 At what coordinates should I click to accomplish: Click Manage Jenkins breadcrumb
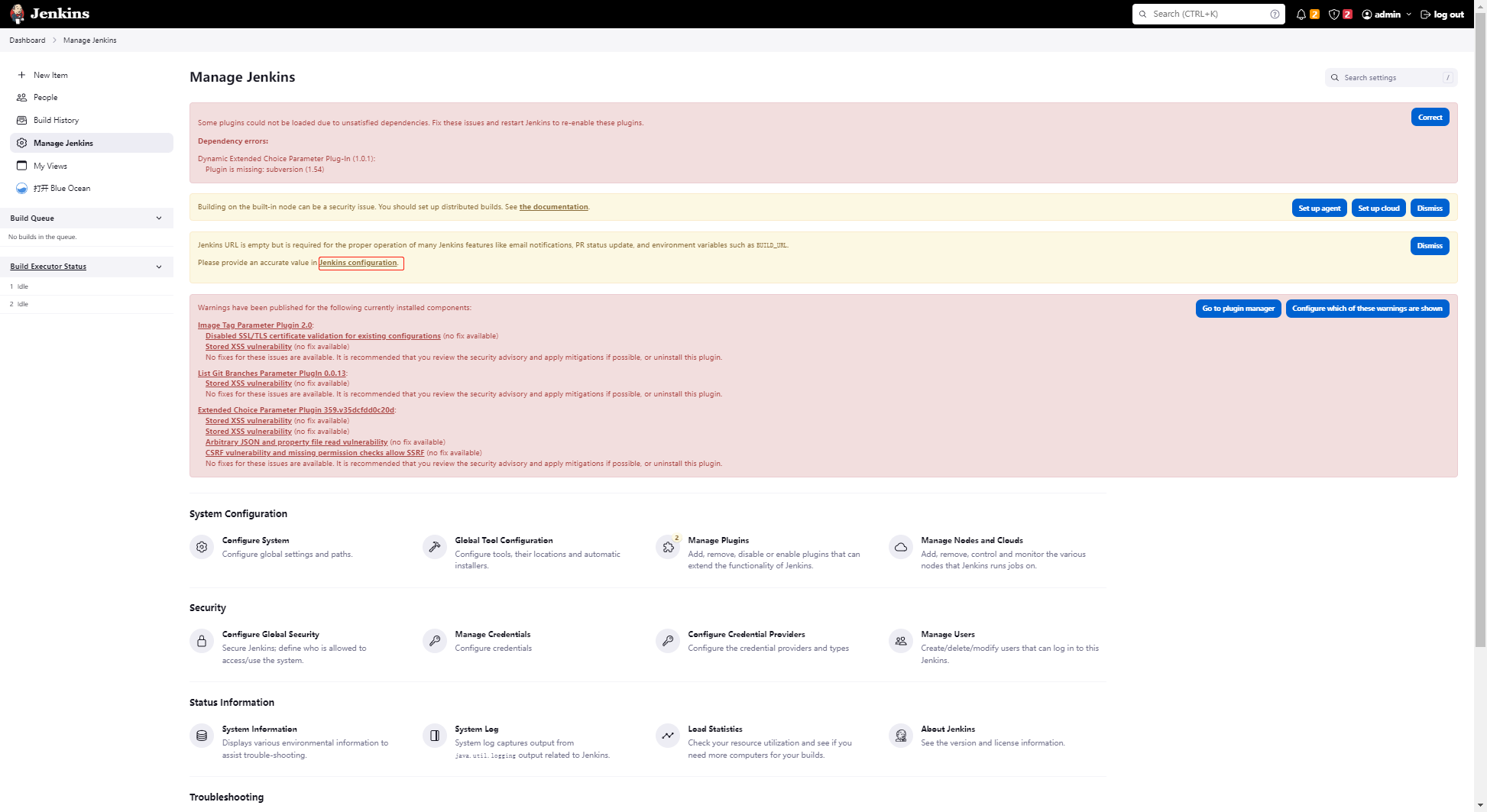point(90,40)
